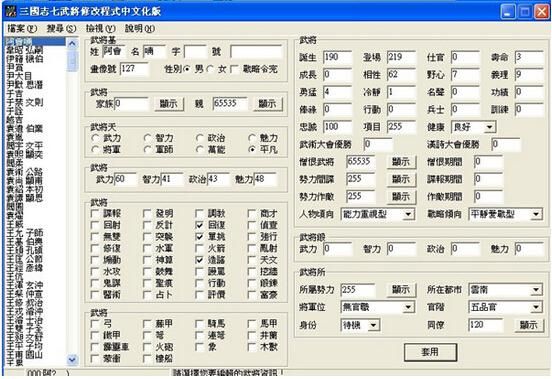
Task: Click the 野心 field showing 7
Action: (x=465, y=75)
